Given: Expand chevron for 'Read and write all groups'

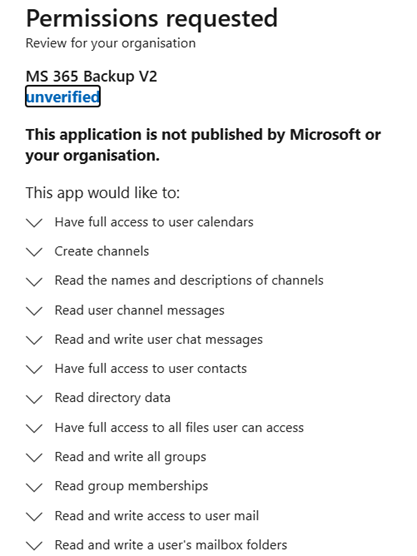Looking at the screenshot, I should point(34,457).
